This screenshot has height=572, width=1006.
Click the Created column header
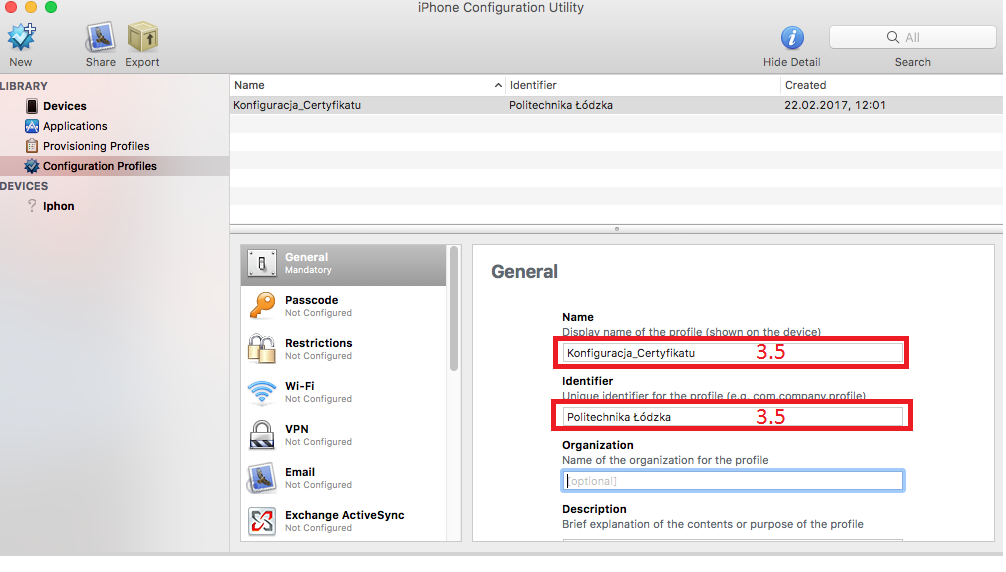[x=891, y=85]
